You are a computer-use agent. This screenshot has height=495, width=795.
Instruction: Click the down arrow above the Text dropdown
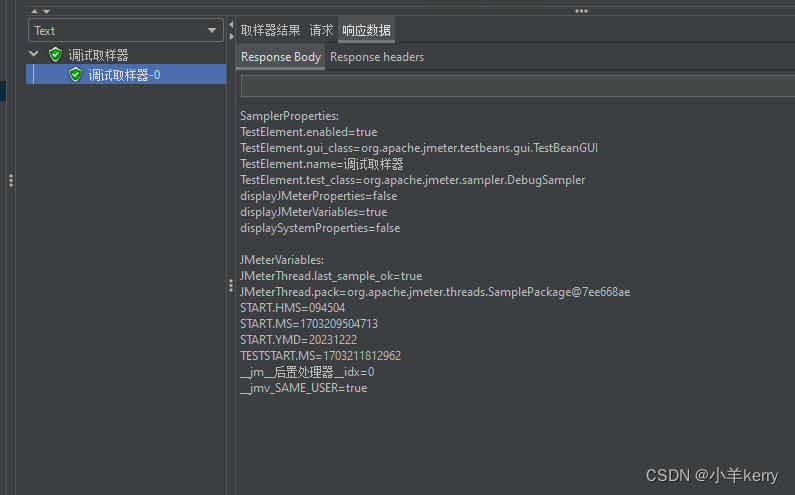(47, 11)
